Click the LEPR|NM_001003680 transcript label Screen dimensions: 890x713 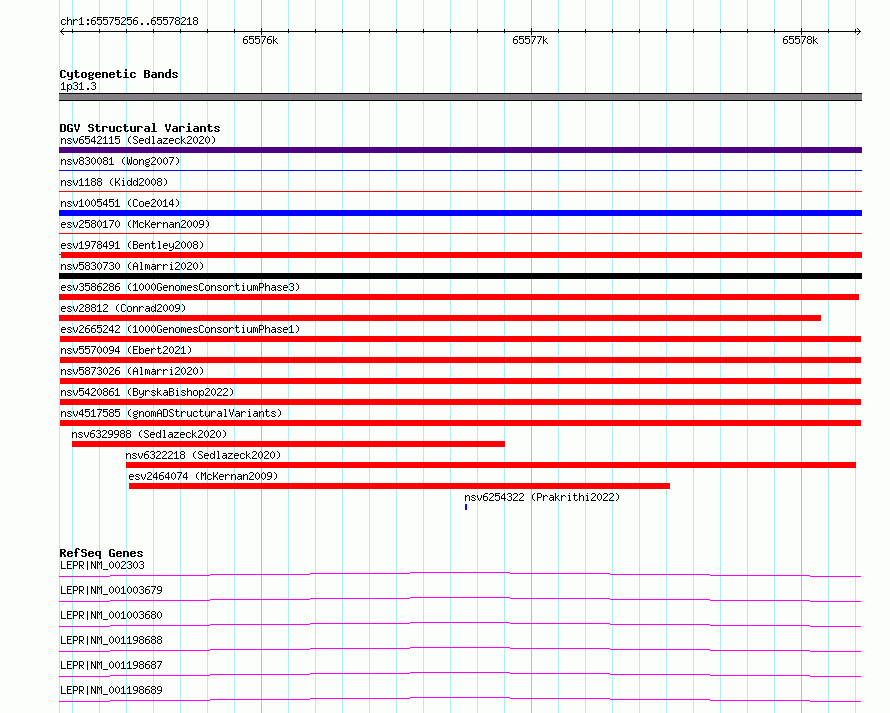pyautogui.click(x=111, y=615)
